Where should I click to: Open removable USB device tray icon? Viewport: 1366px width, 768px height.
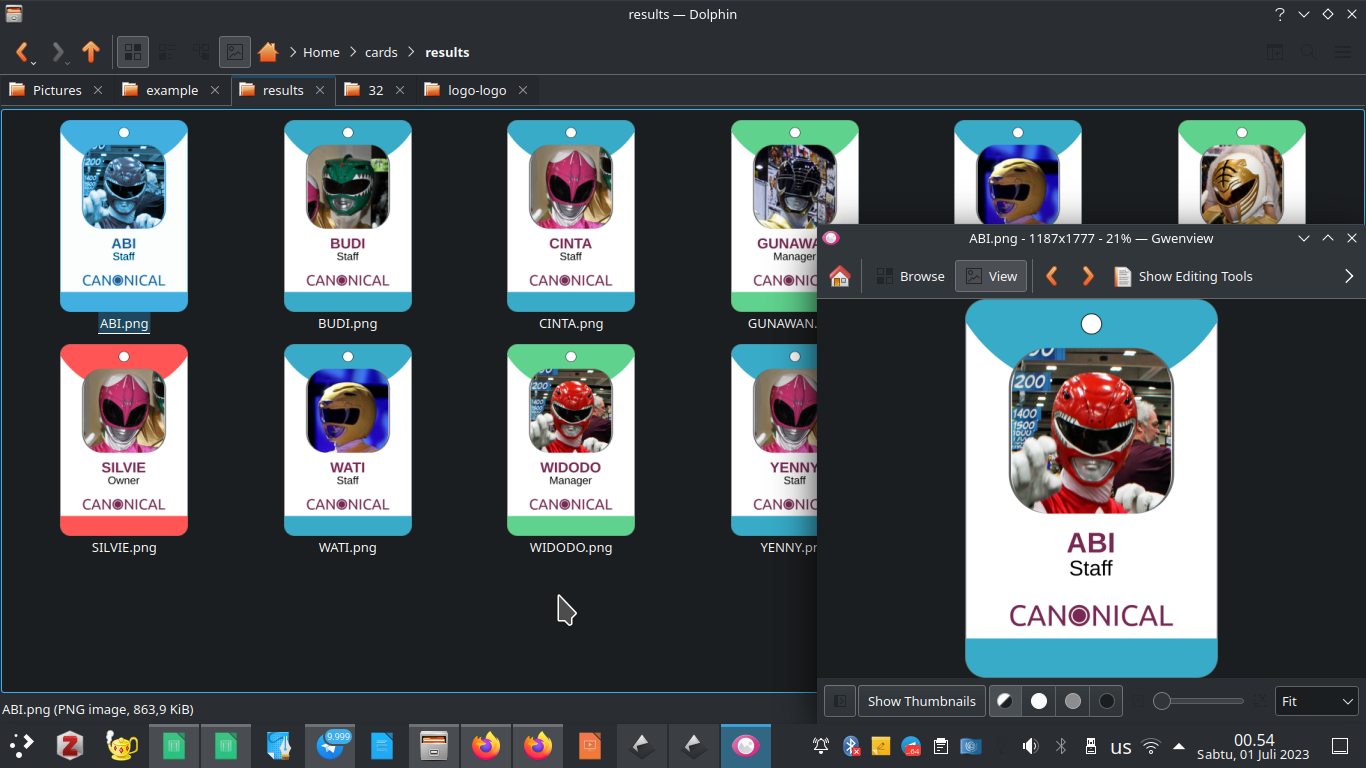[1091, 746]
